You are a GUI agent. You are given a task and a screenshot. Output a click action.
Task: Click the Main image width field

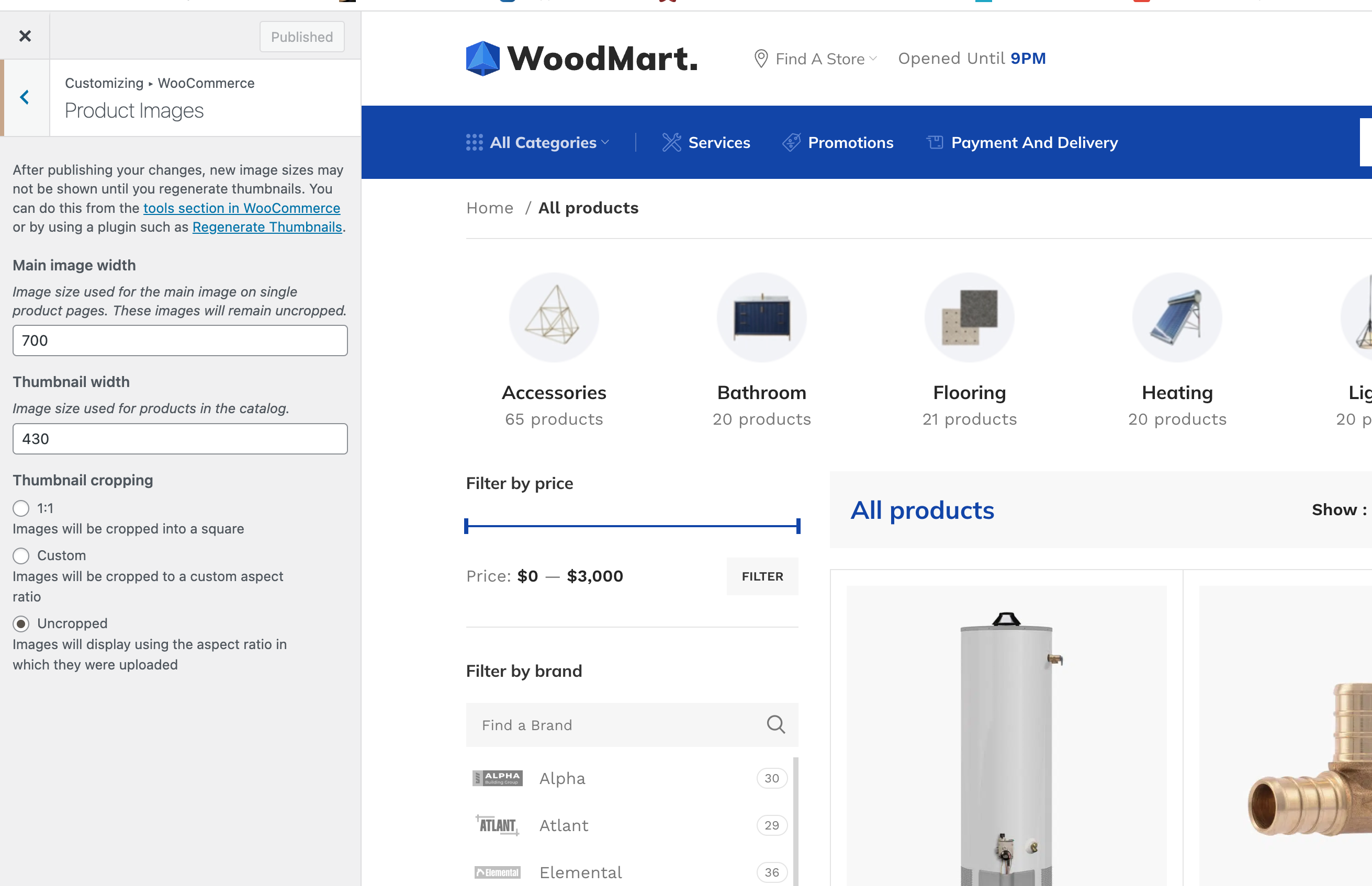pyautogui.click(x=180, y=340)
